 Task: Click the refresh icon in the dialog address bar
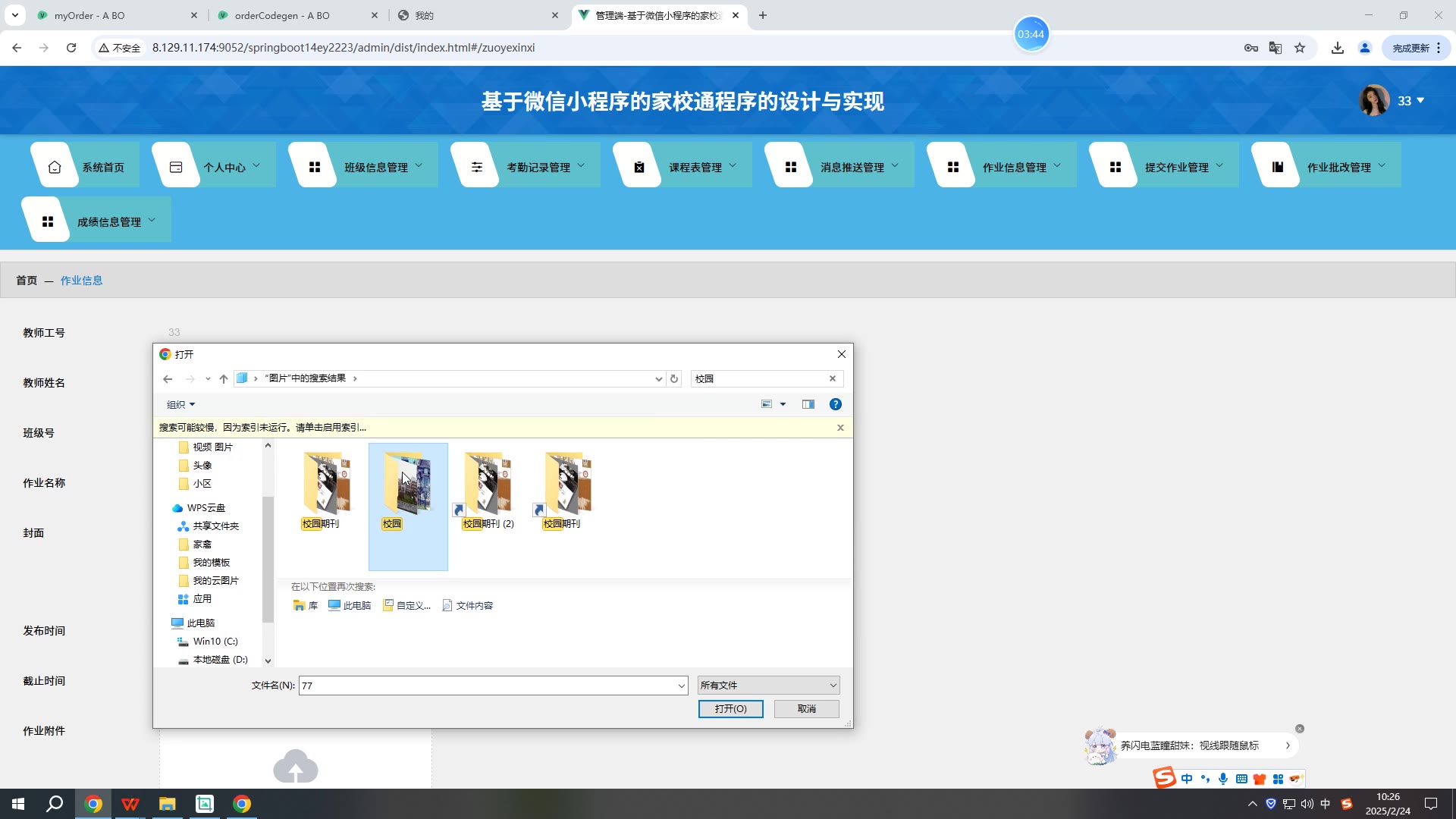pos(673,378)
